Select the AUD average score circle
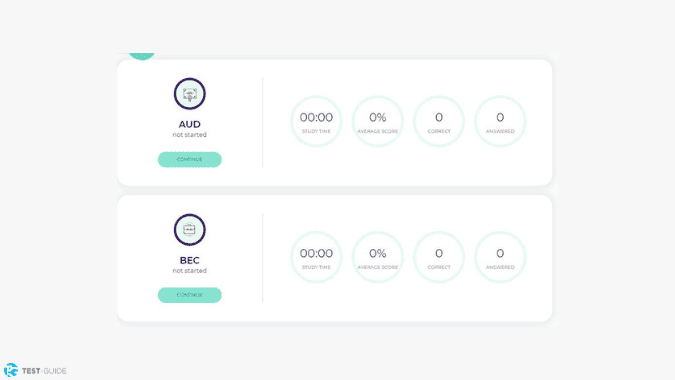The height and width of the screenshot is (380, 675). (378, 121)
